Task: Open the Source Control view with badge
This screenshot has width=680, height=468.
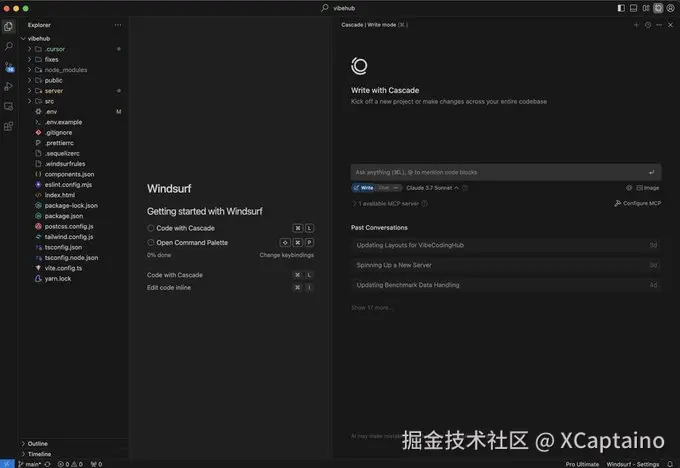Action: point(9,67)
